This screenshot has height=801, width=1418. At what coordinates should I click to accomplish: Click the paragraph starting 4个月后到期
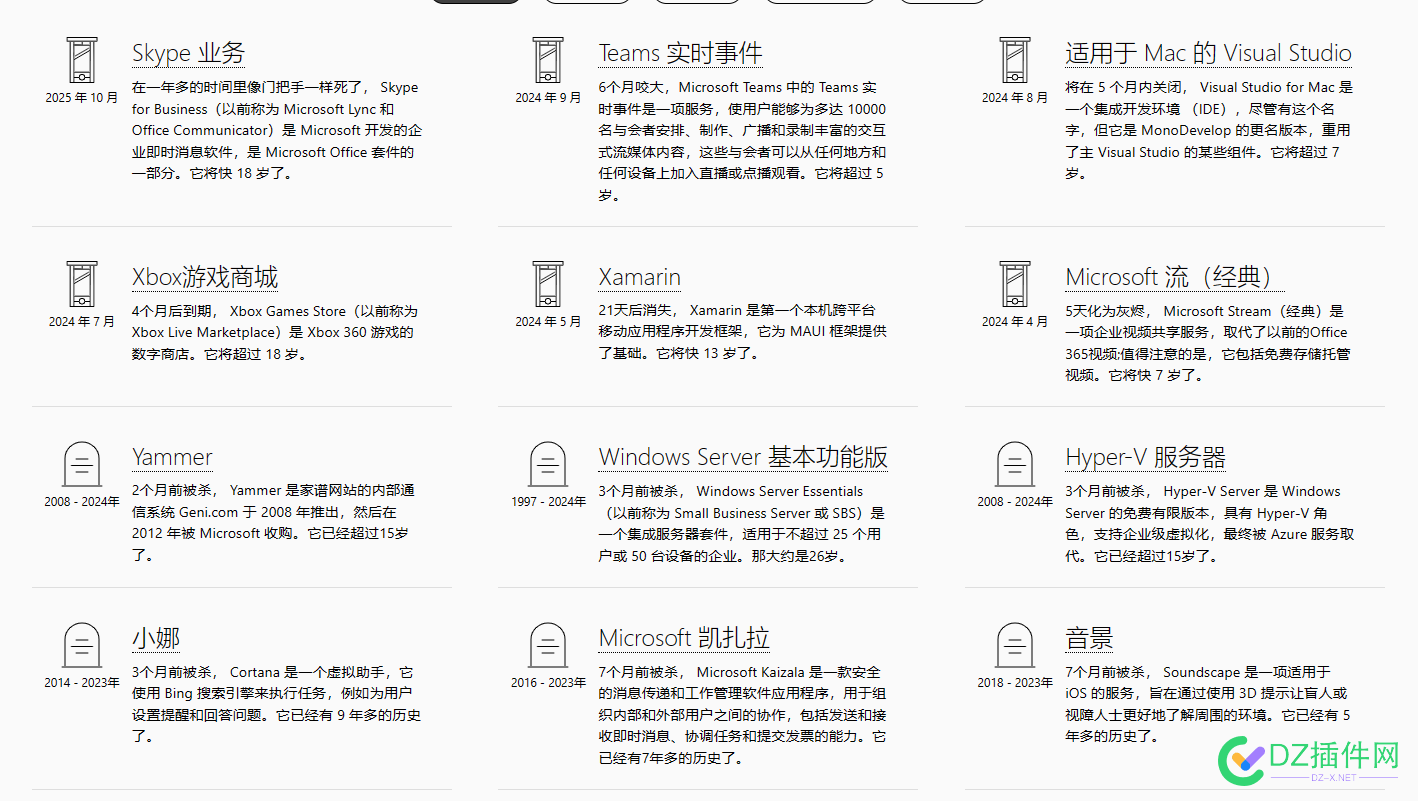tap(275, 333)
